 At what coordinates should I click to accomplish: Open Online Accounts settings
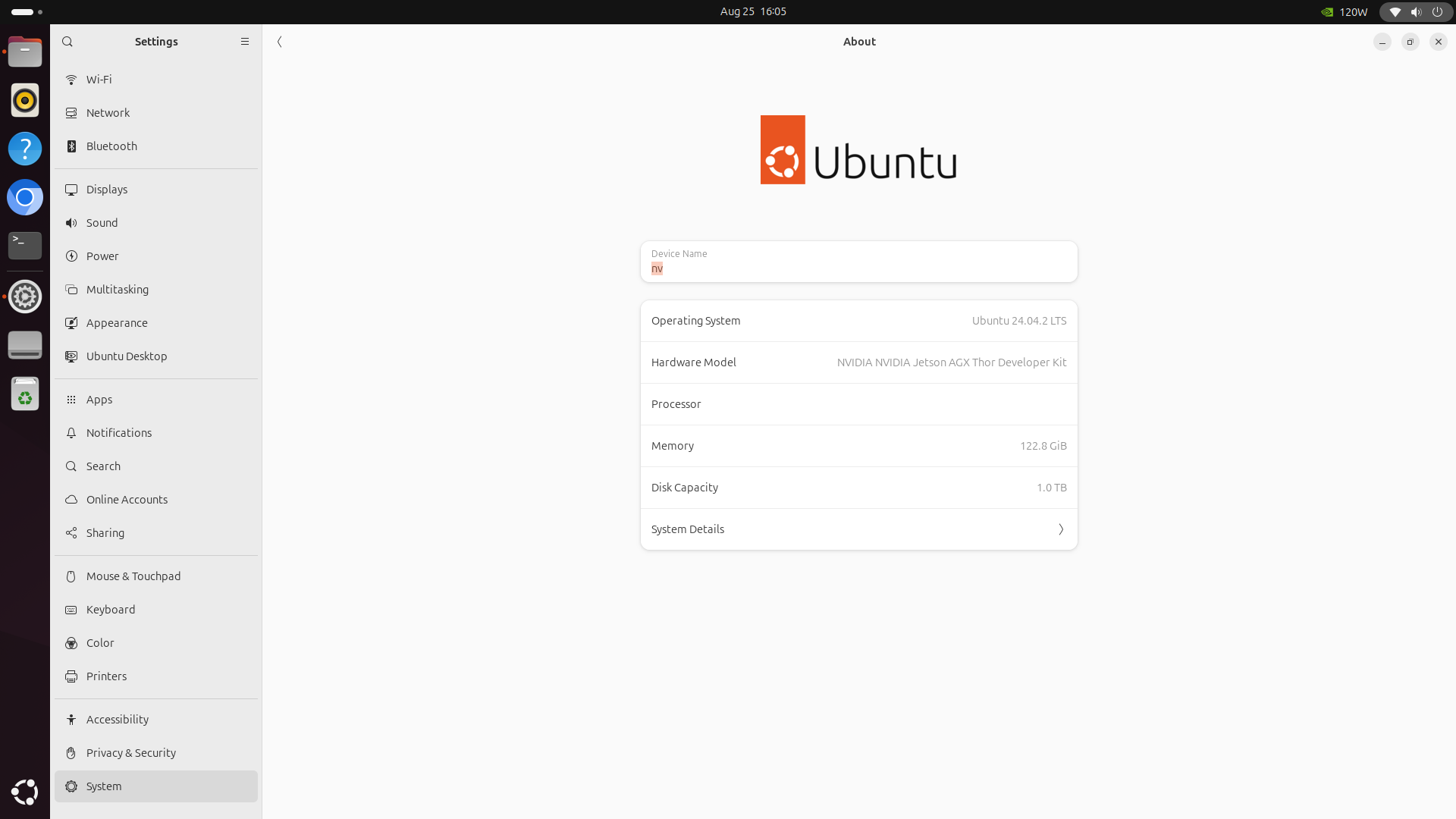pyautogui.click(x=127, y=500)
